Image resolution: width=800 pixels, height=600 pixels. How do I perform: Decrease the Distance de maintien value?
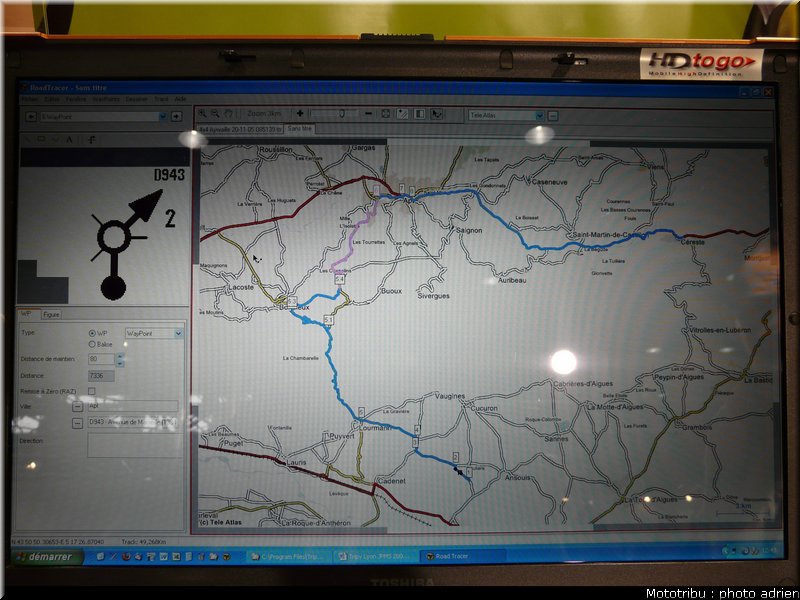(x=120, y=363)
